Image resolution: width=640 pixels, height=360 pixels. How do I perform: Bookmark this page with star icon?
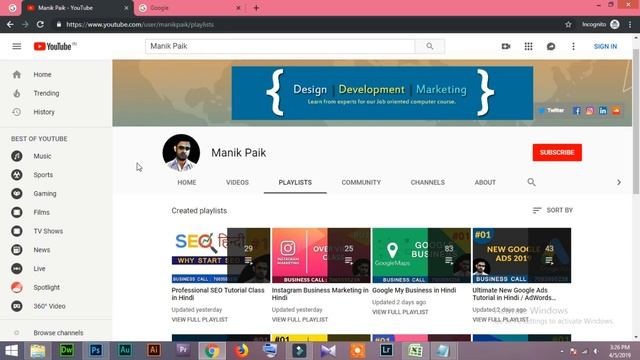click(568, 24)
